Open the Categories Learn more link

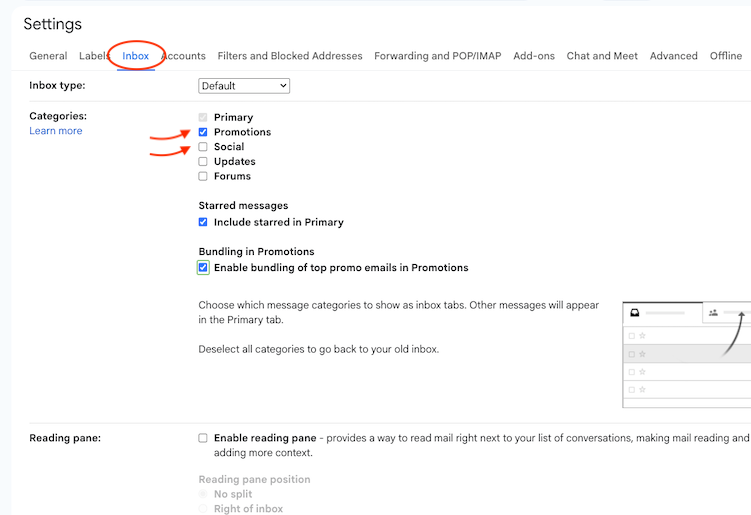coord(56,131)
